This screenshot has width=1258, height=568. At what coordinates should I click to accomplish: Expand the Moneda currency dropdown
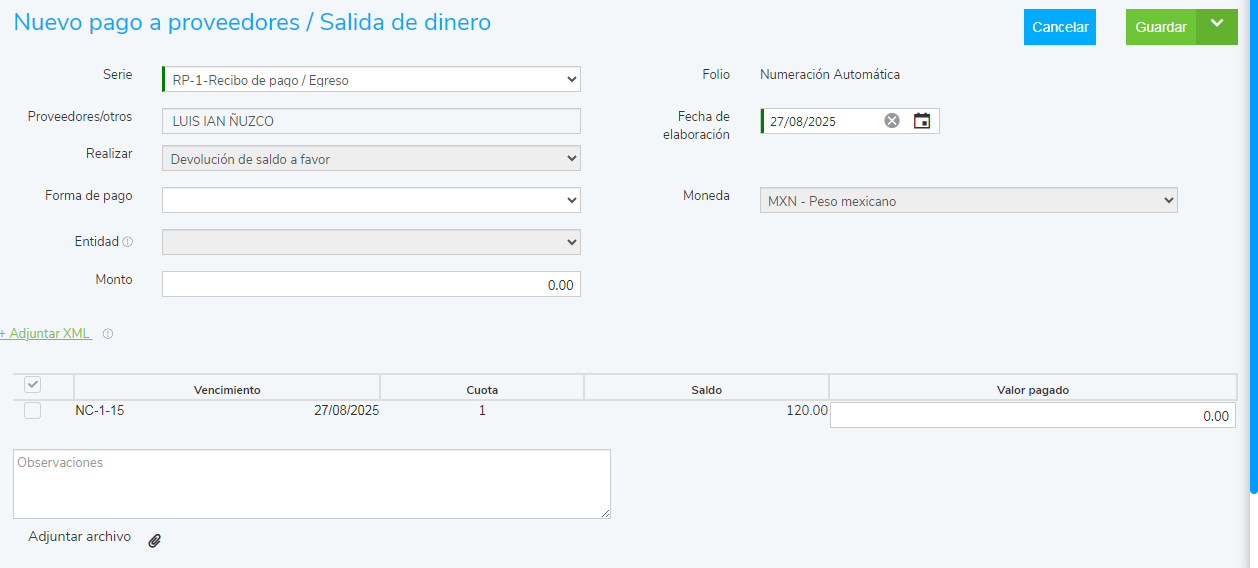click(968, 201)
